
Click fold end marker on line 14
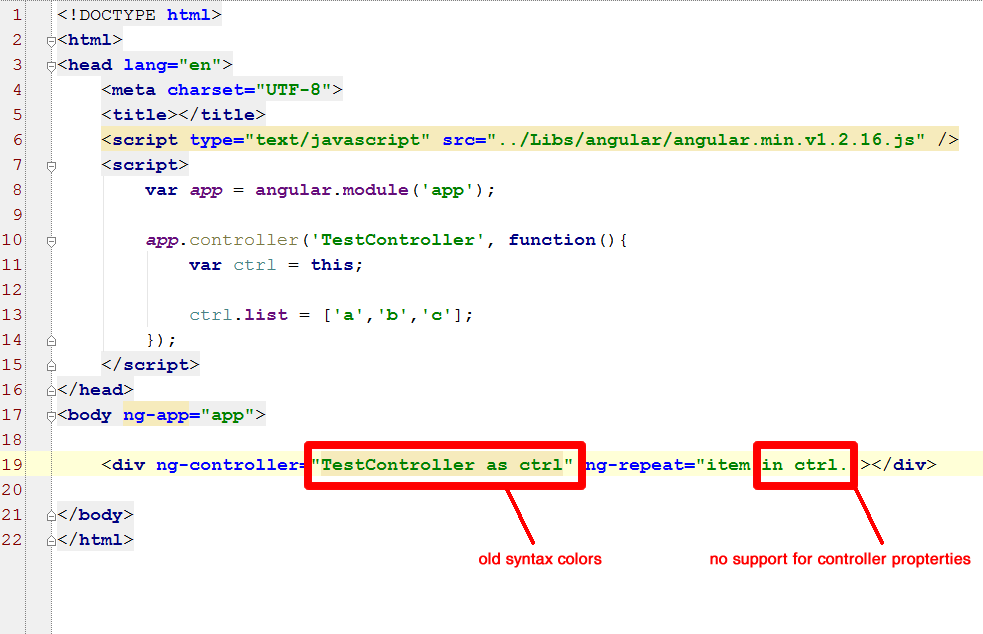click(x=51, y=341)
